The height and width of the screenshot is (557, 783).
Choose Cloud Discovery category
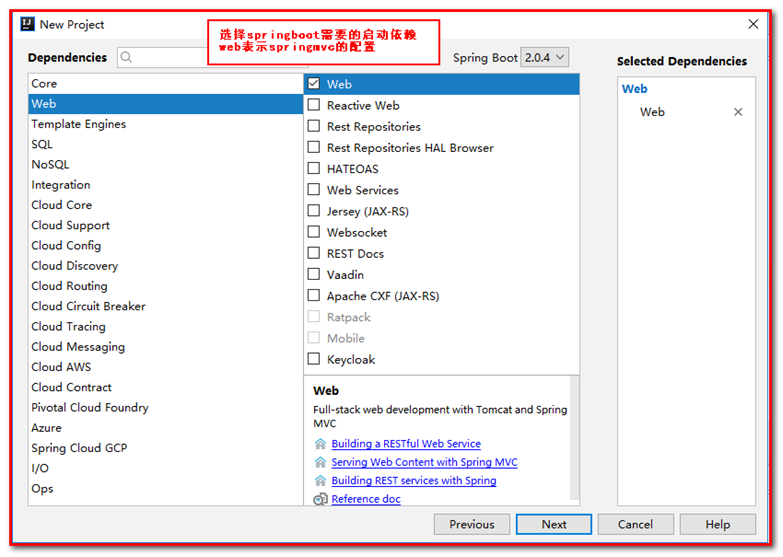coord(166,266)
